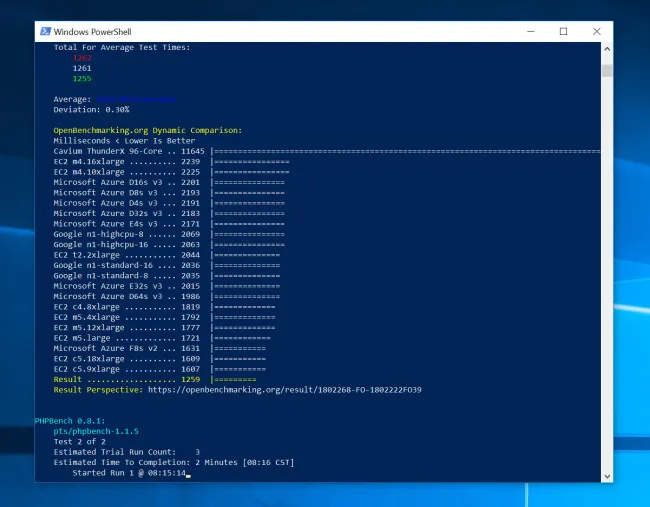This screenshot has width=650, height=507.
Task: Click the 'Windows PowerShell' title text
Action: click(x=92, y=32)
